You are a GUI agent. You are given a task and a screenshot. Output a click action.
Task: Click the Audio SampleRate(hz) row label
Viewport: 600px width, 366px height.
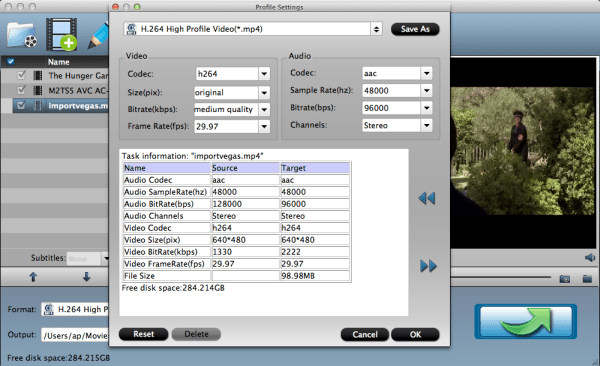165,192
